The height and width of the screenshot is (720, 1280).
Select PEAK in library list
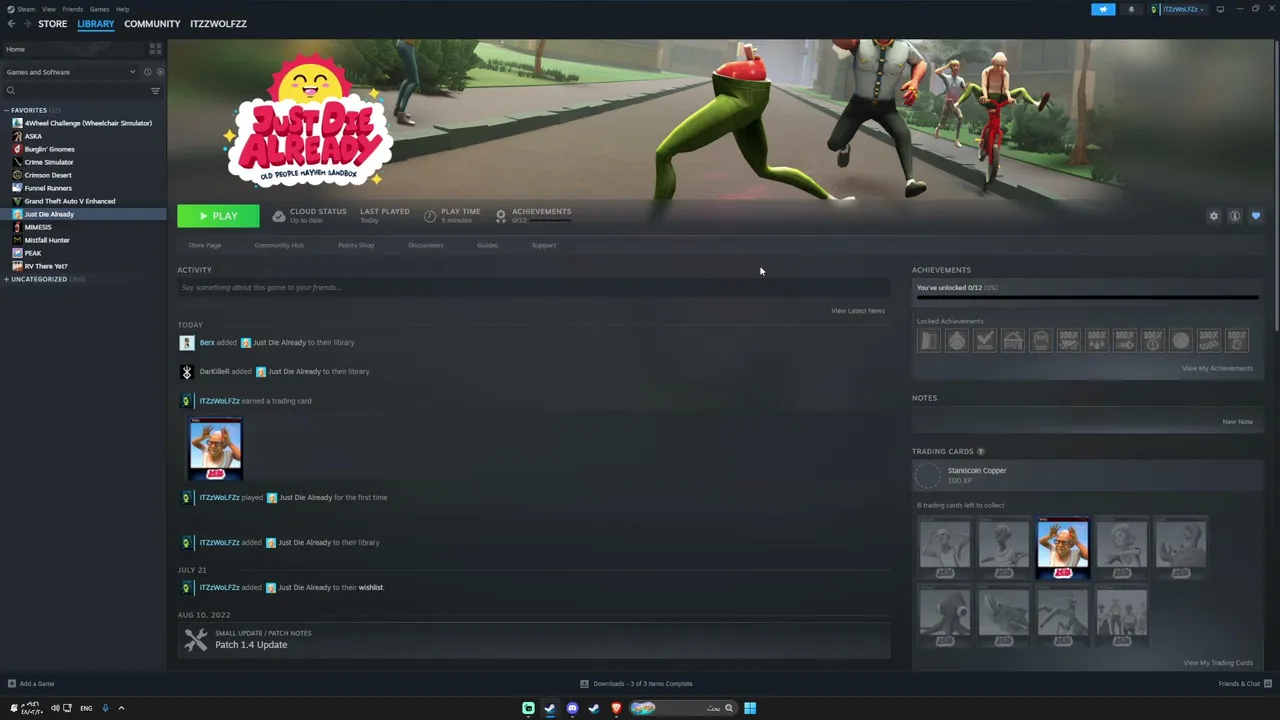coord(33,253)
